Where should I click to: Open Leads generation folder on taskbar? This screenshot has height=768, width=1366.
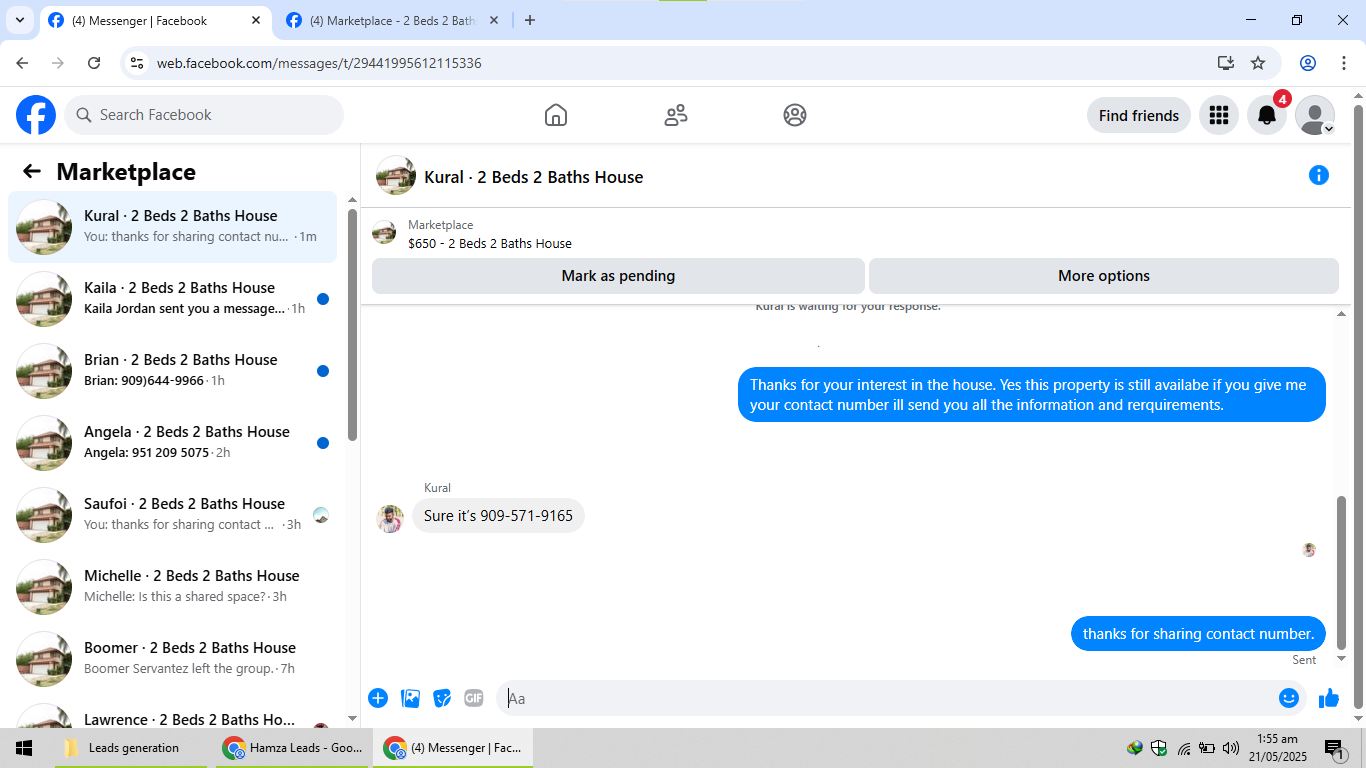pos(131,748)
